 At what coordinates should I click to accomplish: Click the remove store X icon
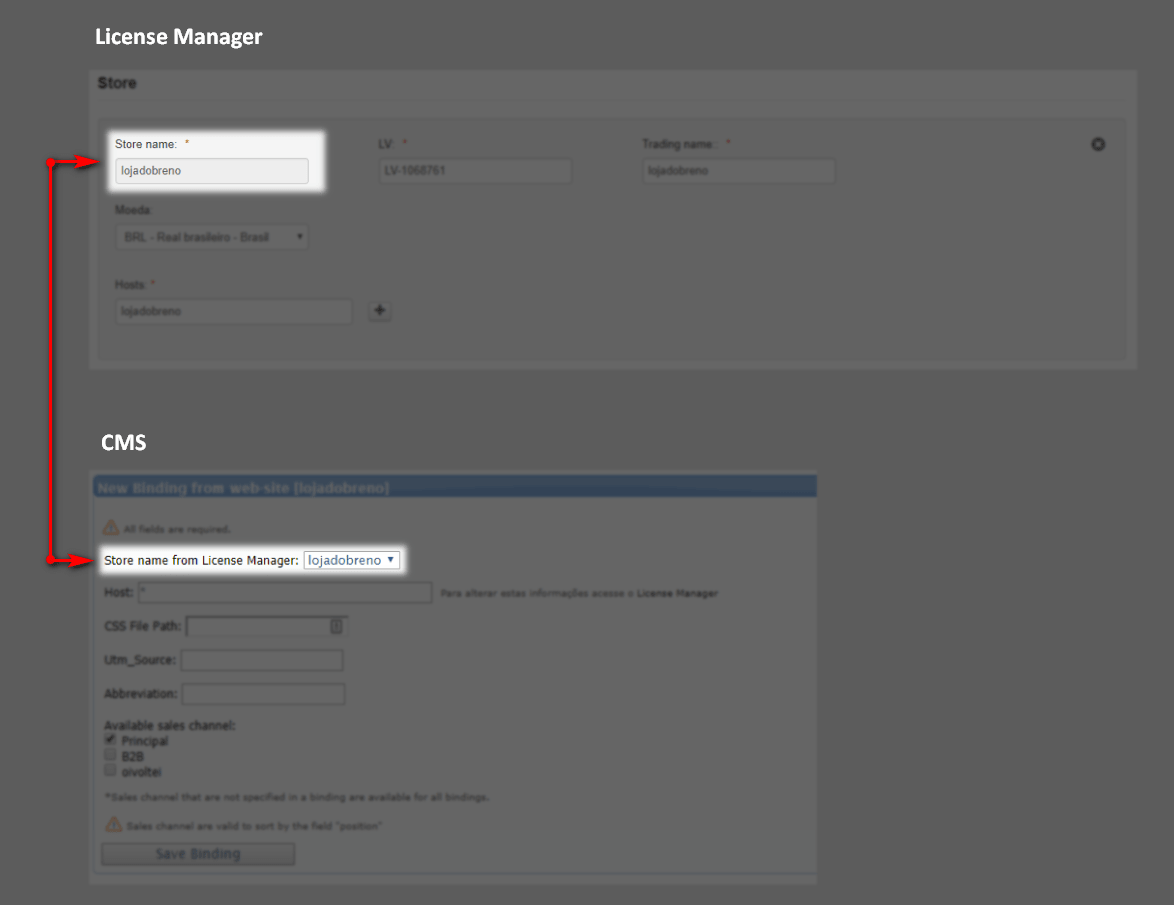[1097, 145]
